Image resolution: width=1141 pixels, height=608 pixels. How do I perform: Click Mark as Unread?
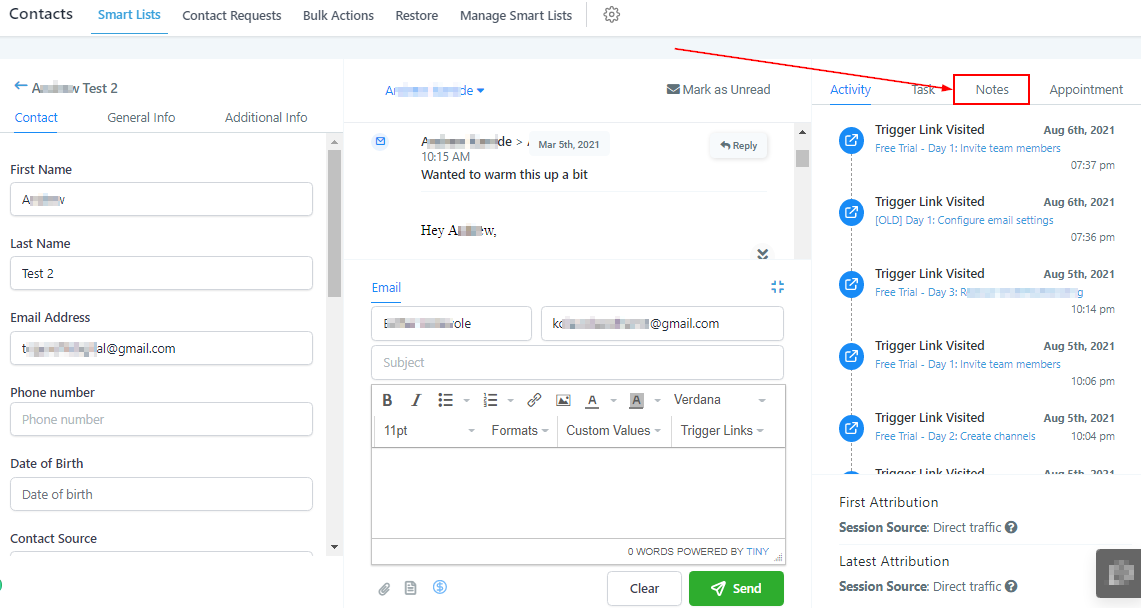coord(718,90)
